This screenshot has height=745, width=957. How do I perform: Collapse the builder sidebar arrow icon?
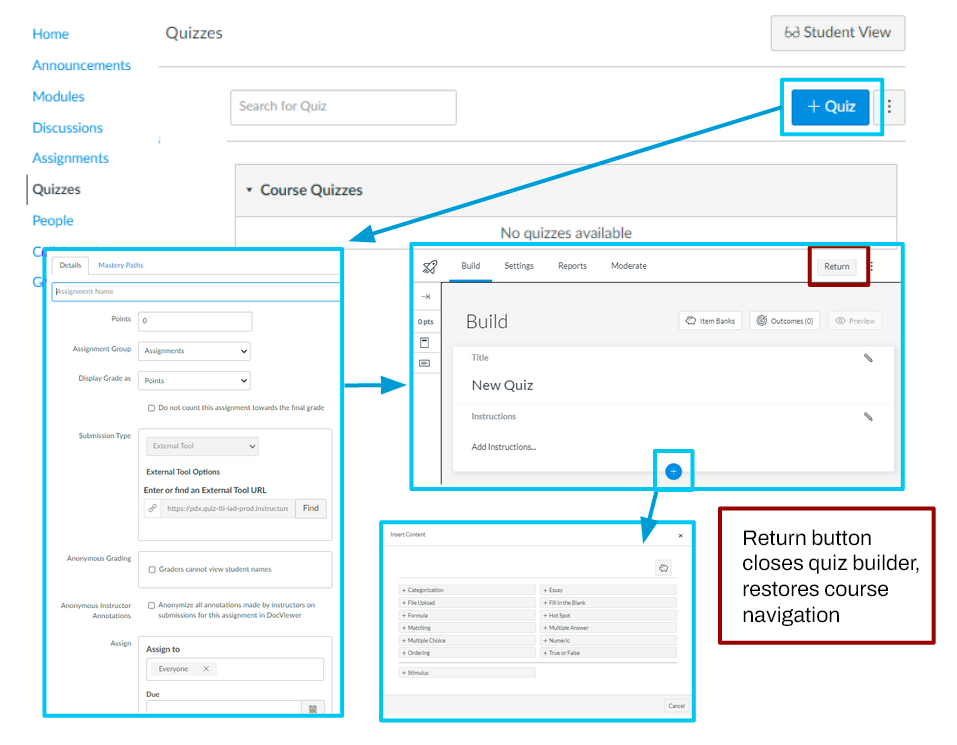click(x=425, y=297)
